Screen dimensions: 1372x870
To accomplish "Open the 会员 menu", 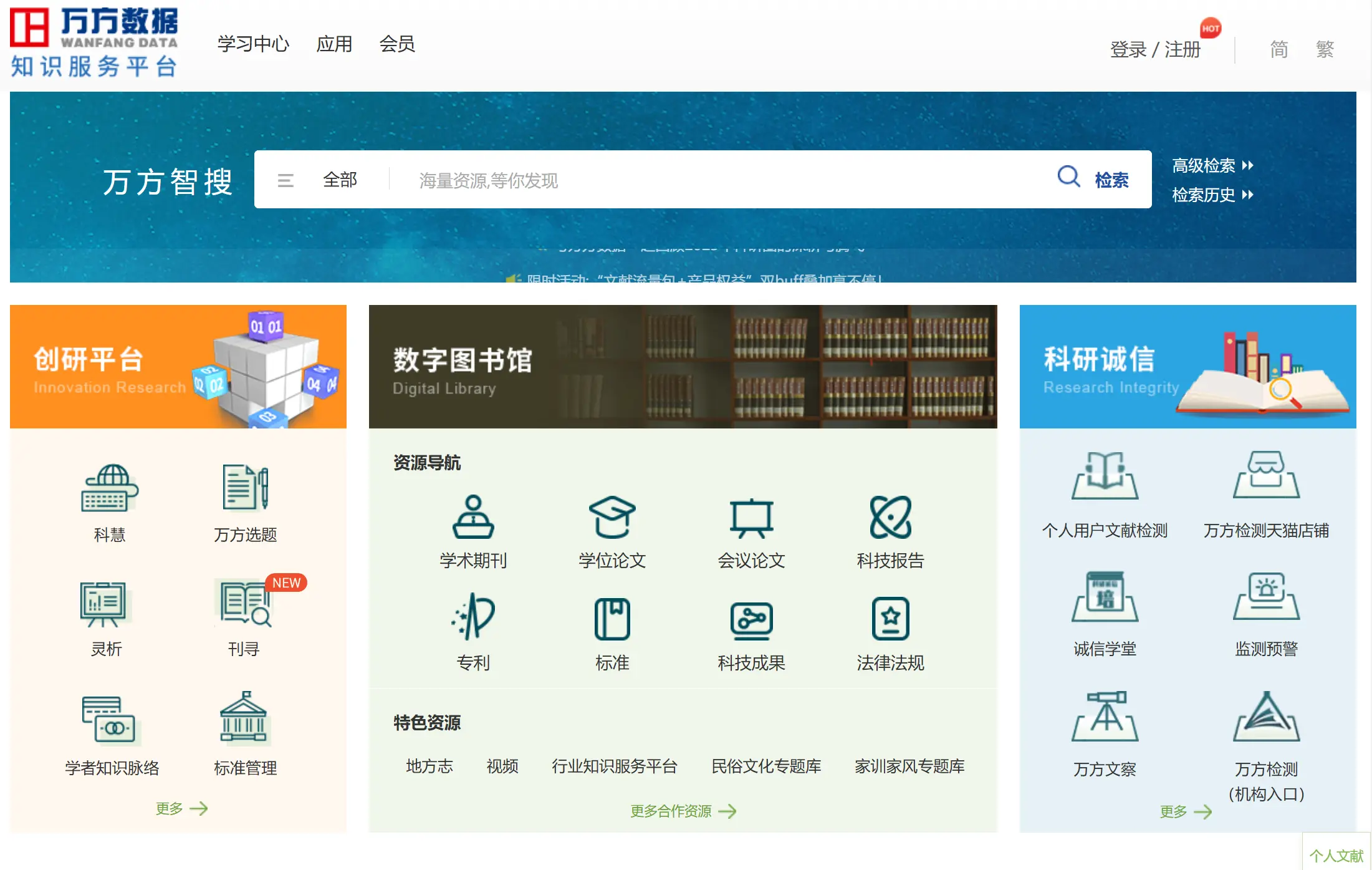I will click(398, 44).
